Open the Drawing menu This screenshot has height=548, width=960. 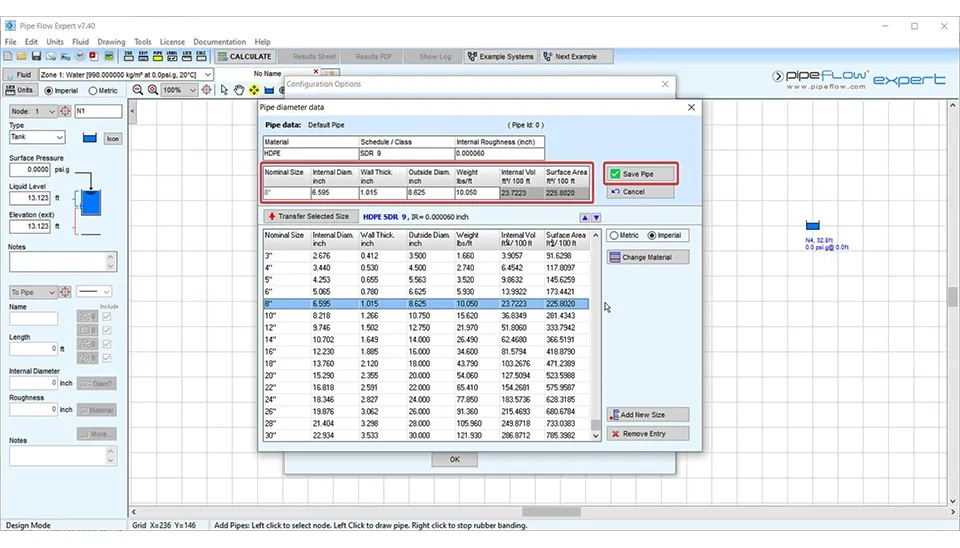tap(111, 42)
